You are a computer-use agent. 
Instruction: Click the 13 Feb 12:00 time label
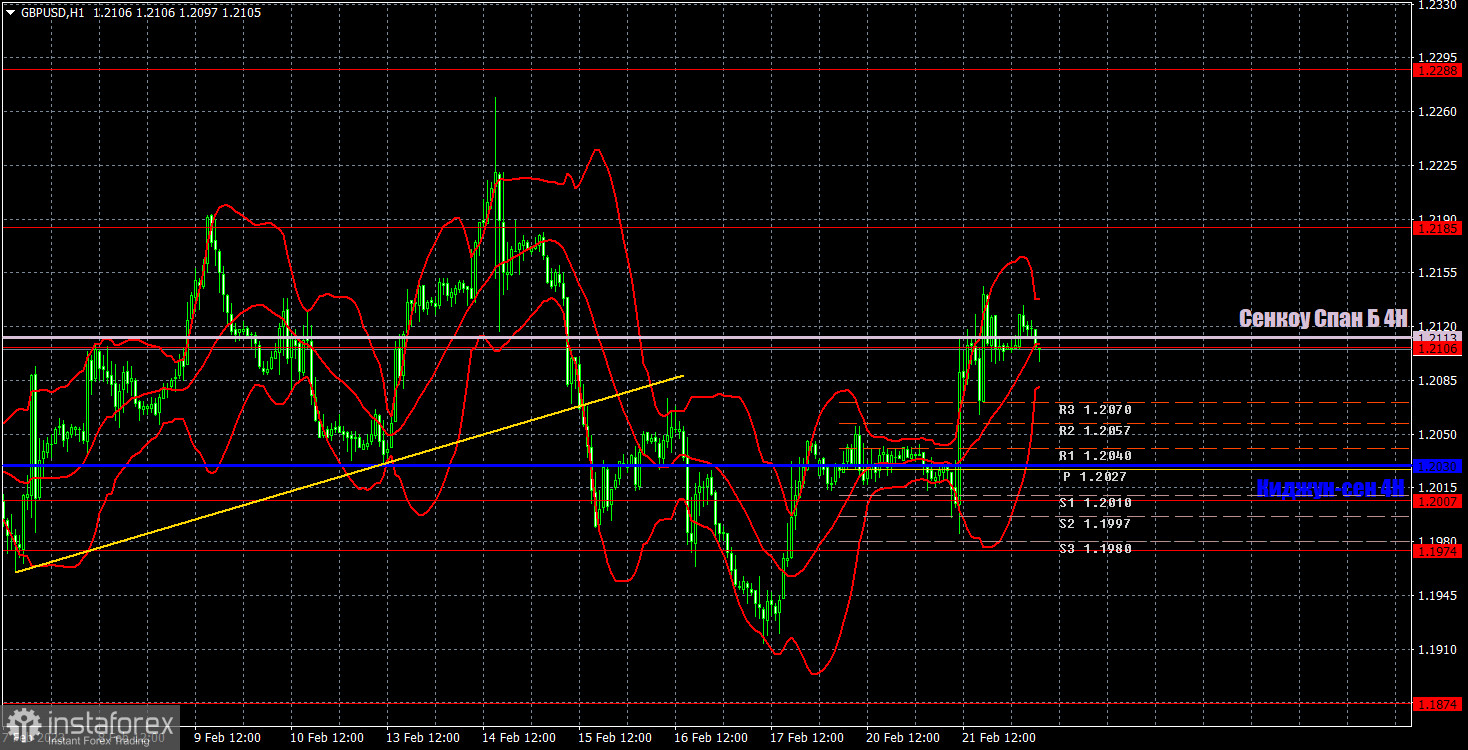(421, 738)
